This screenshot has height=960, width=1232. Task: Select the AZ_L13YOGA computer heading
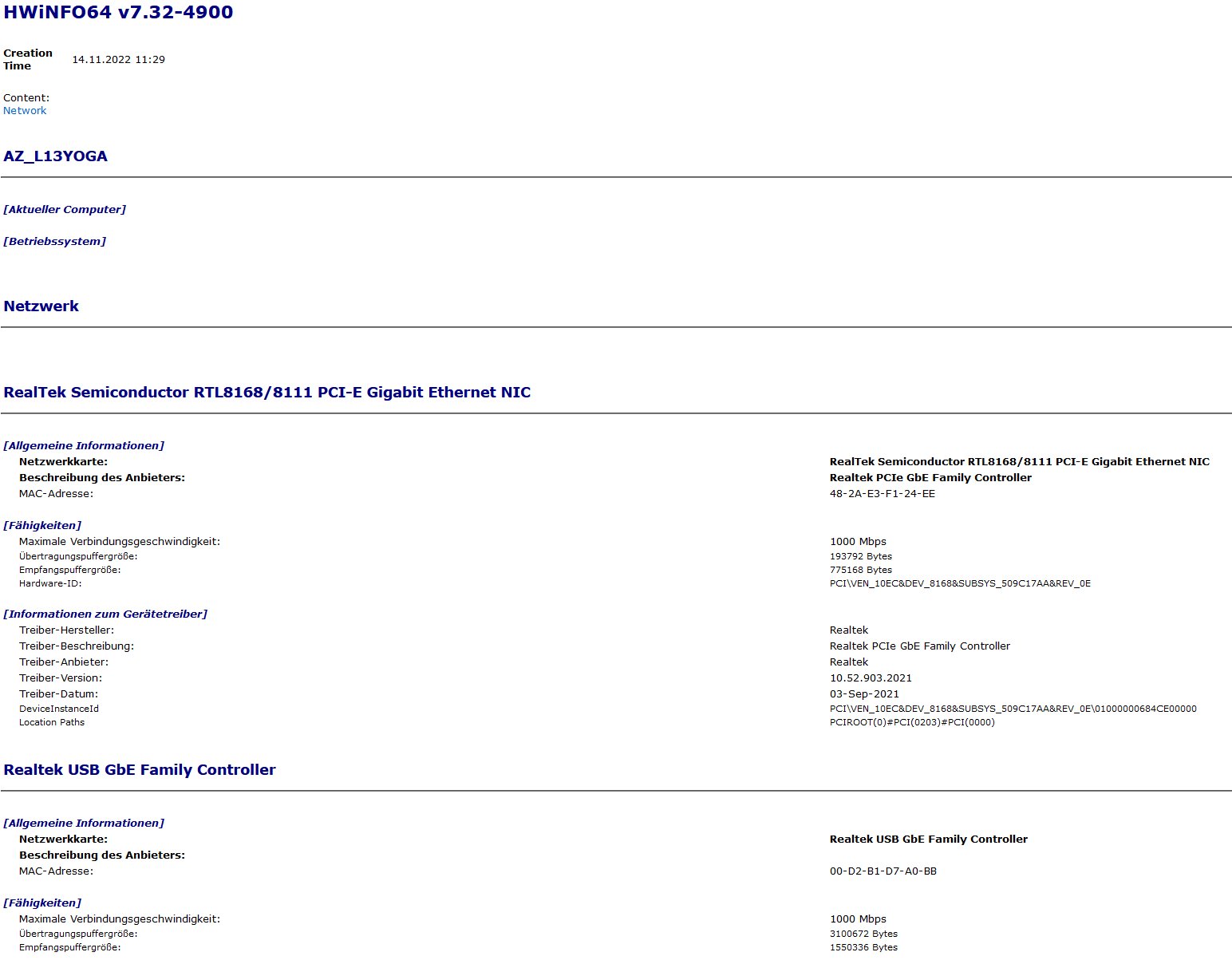(x=55, y=156)
